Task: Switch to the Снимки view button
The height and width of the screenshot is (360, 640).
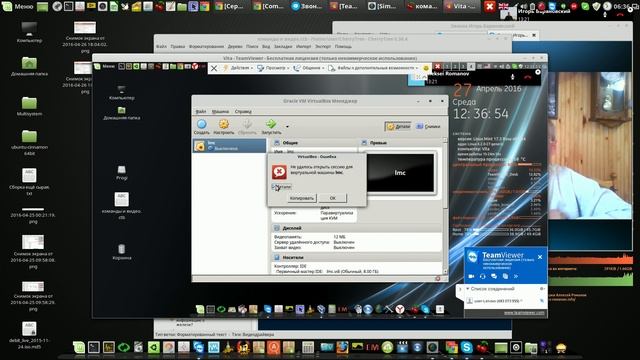Action: click(x=428, y=127)
